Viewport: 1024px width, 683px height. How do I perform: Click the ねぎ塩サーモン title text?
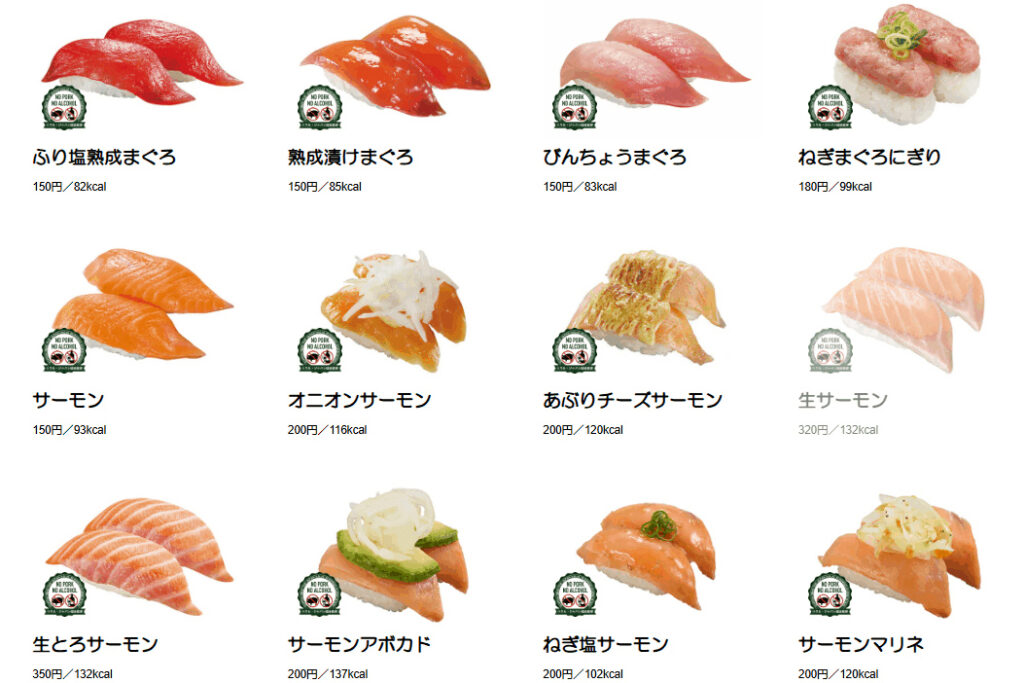tap(605, 644)
